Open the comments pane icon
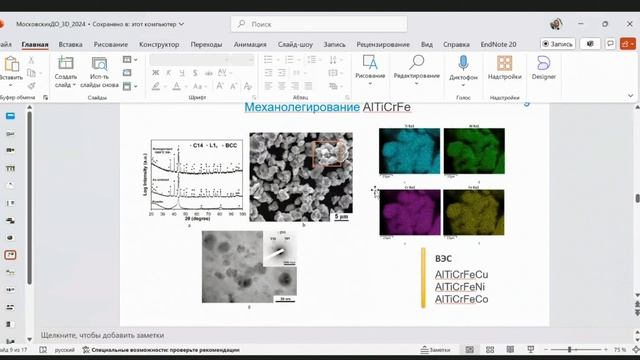Image resolution: width=640 pixels, height=360 pixels. click(x=610, y=44)
